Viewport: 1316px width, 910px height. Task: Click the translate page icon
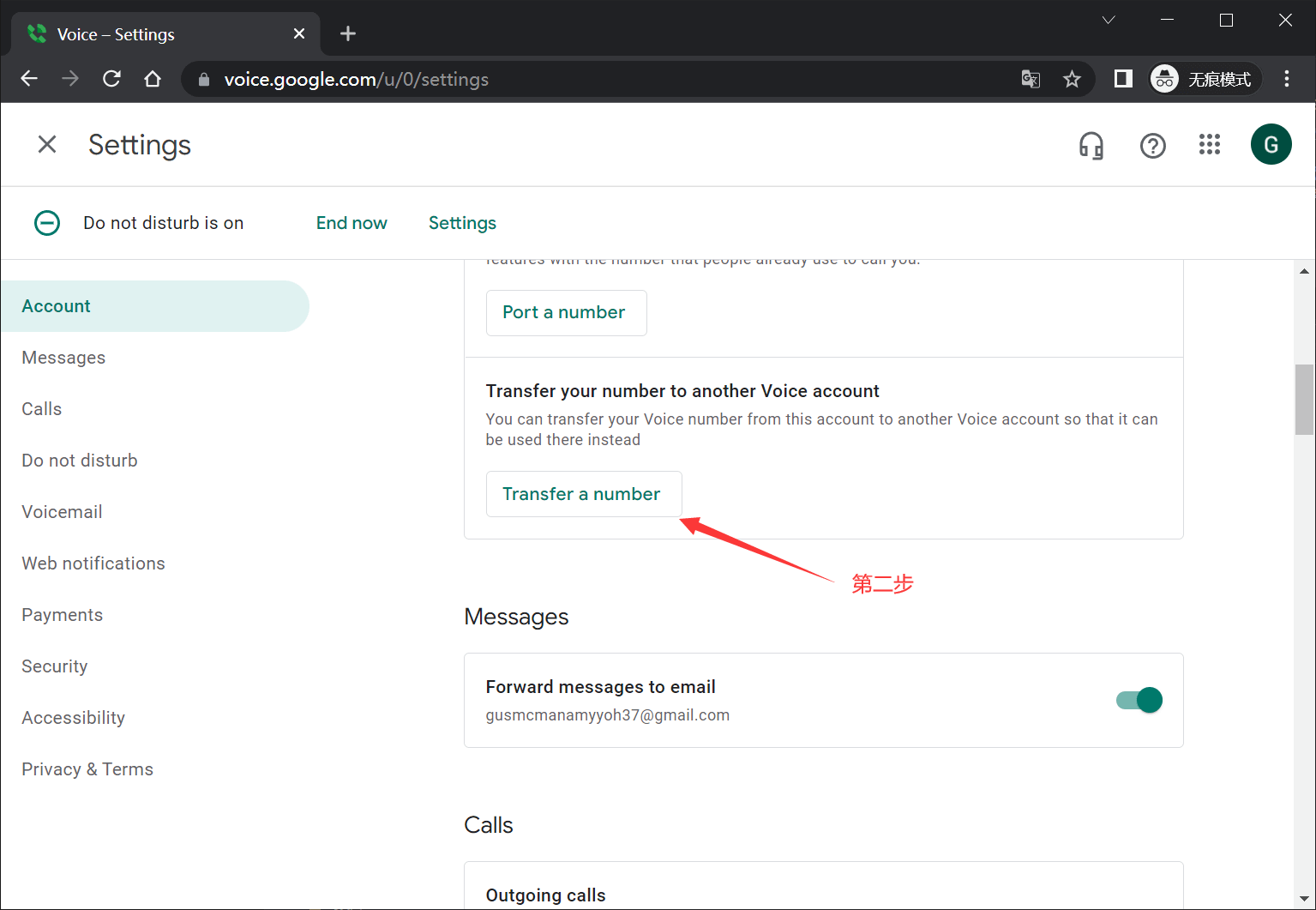[1031, 80]
